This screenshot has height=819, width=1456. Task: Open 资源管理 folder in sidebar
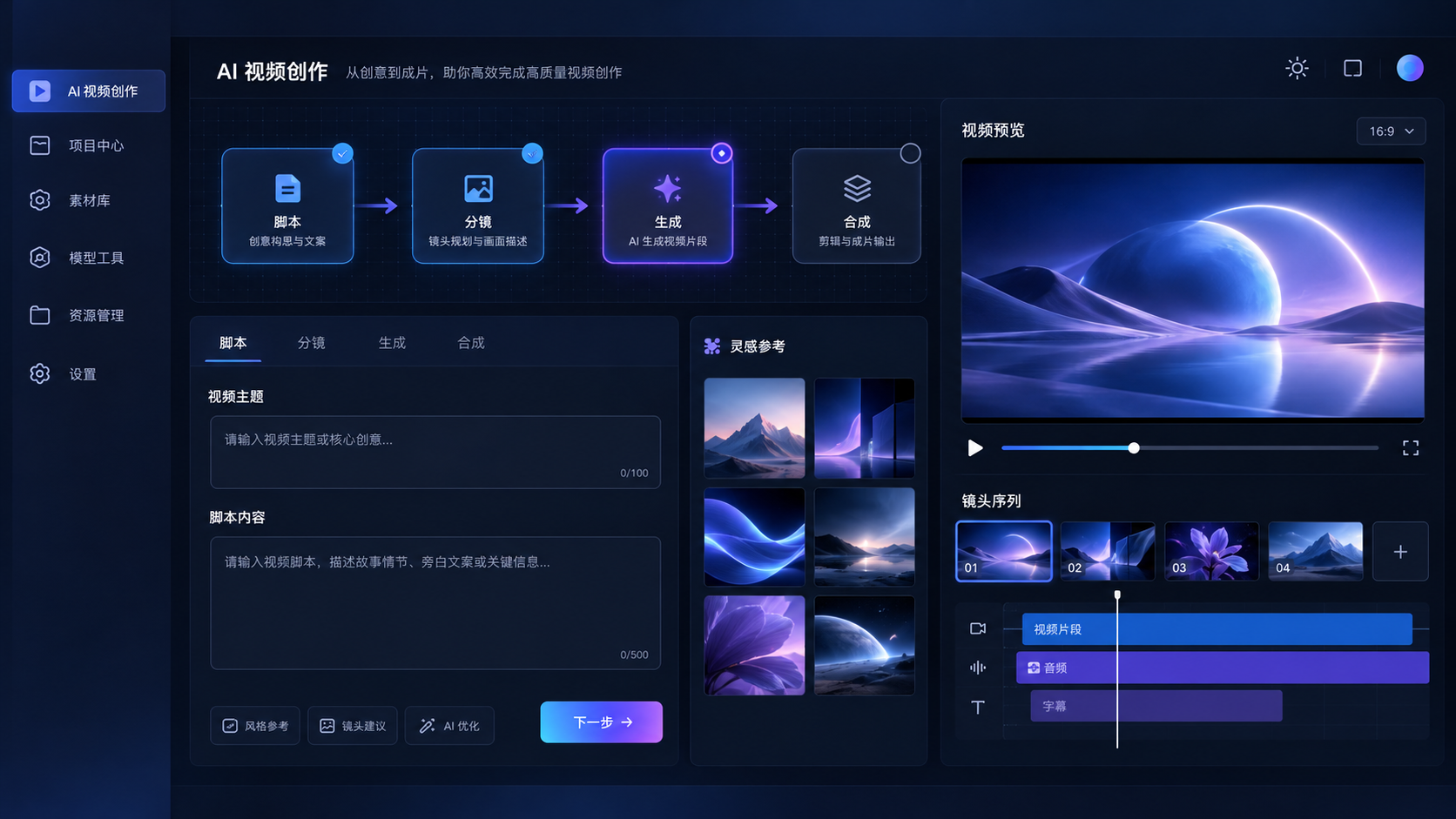[x=89, y=315]
